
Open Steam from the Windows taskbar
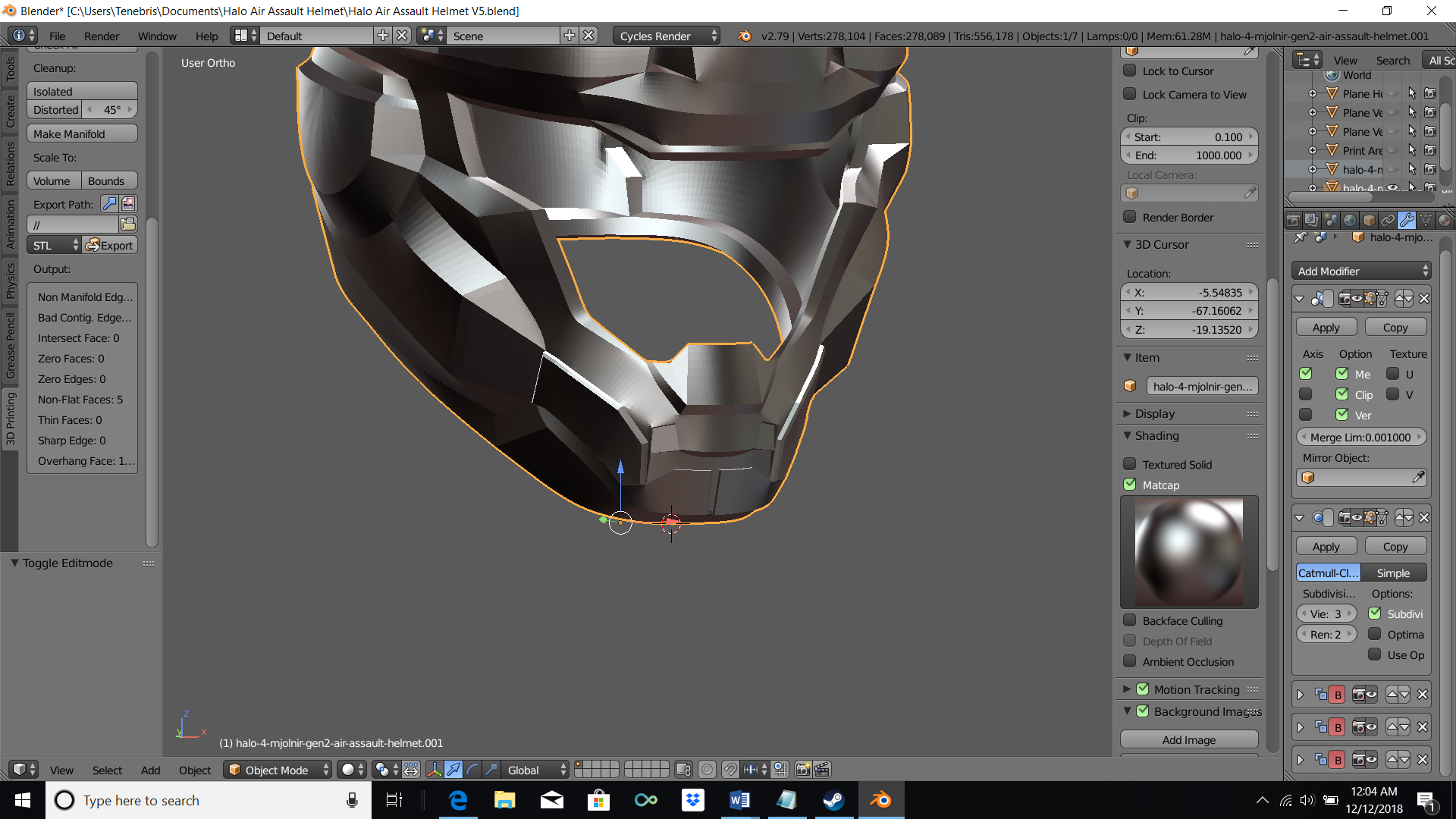coord(833,800)
